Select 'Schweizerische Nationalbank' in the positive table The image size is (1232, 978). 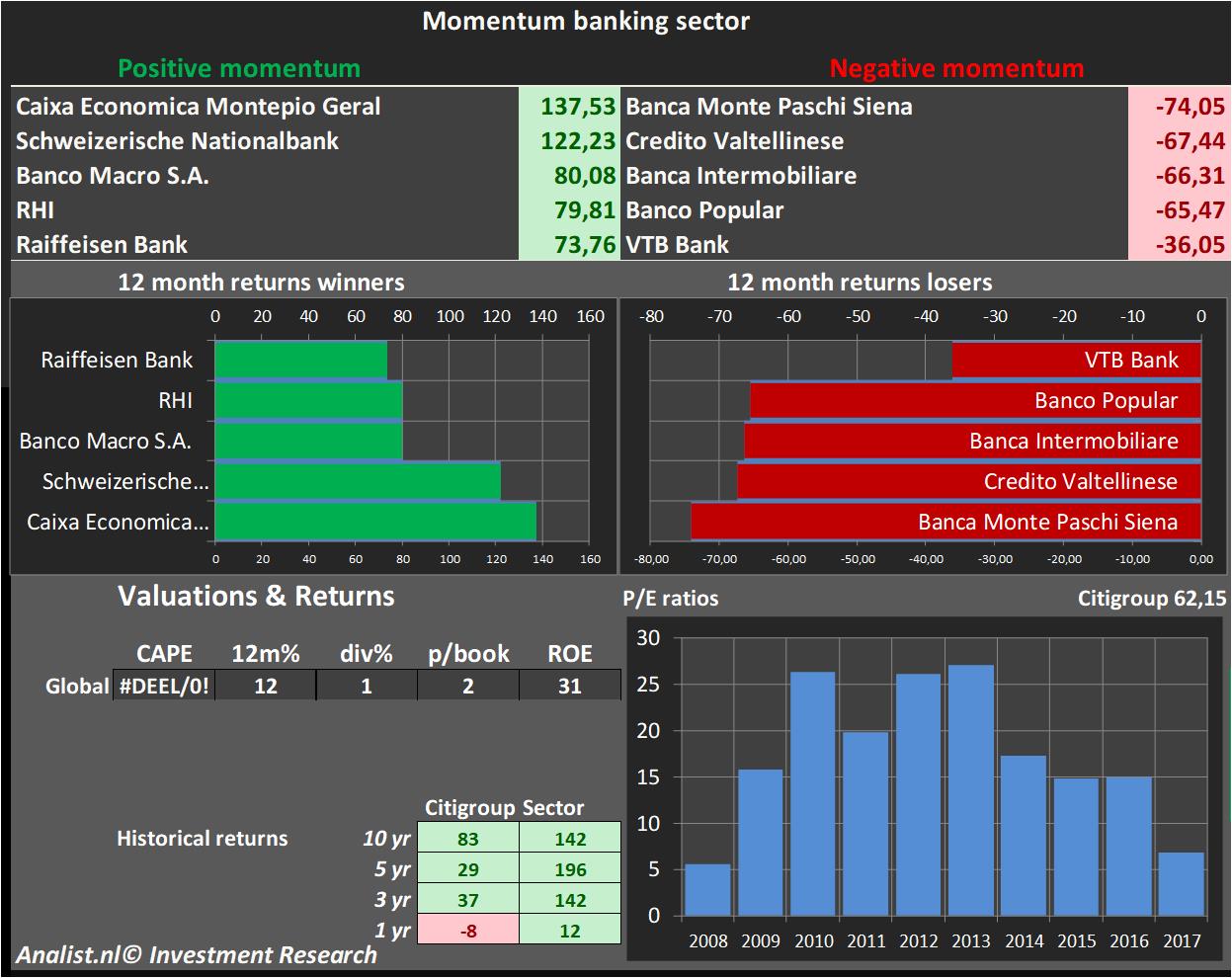tap(178, 141)
